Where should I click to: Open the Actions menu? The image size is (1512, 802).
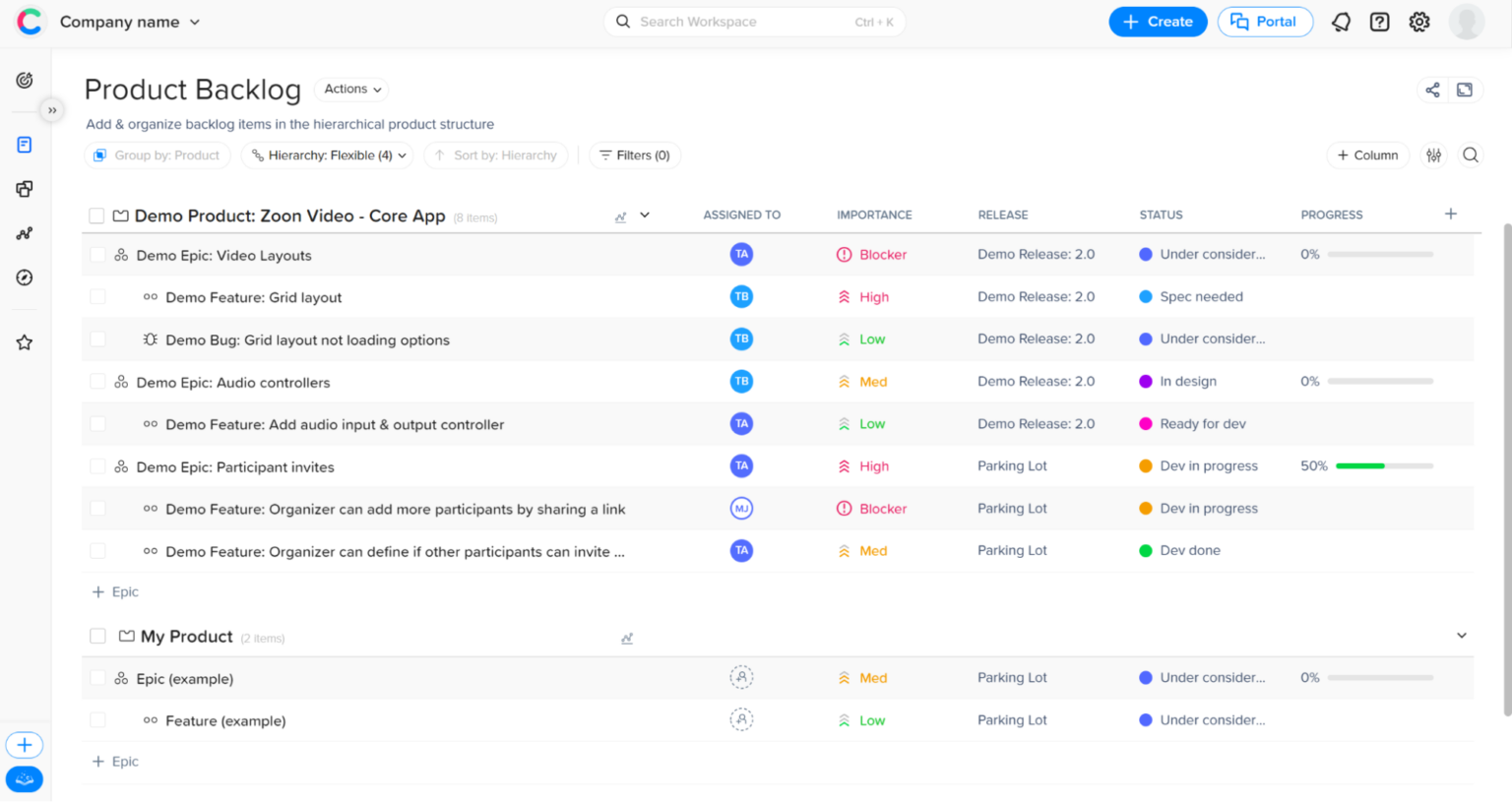coord(350,89)
